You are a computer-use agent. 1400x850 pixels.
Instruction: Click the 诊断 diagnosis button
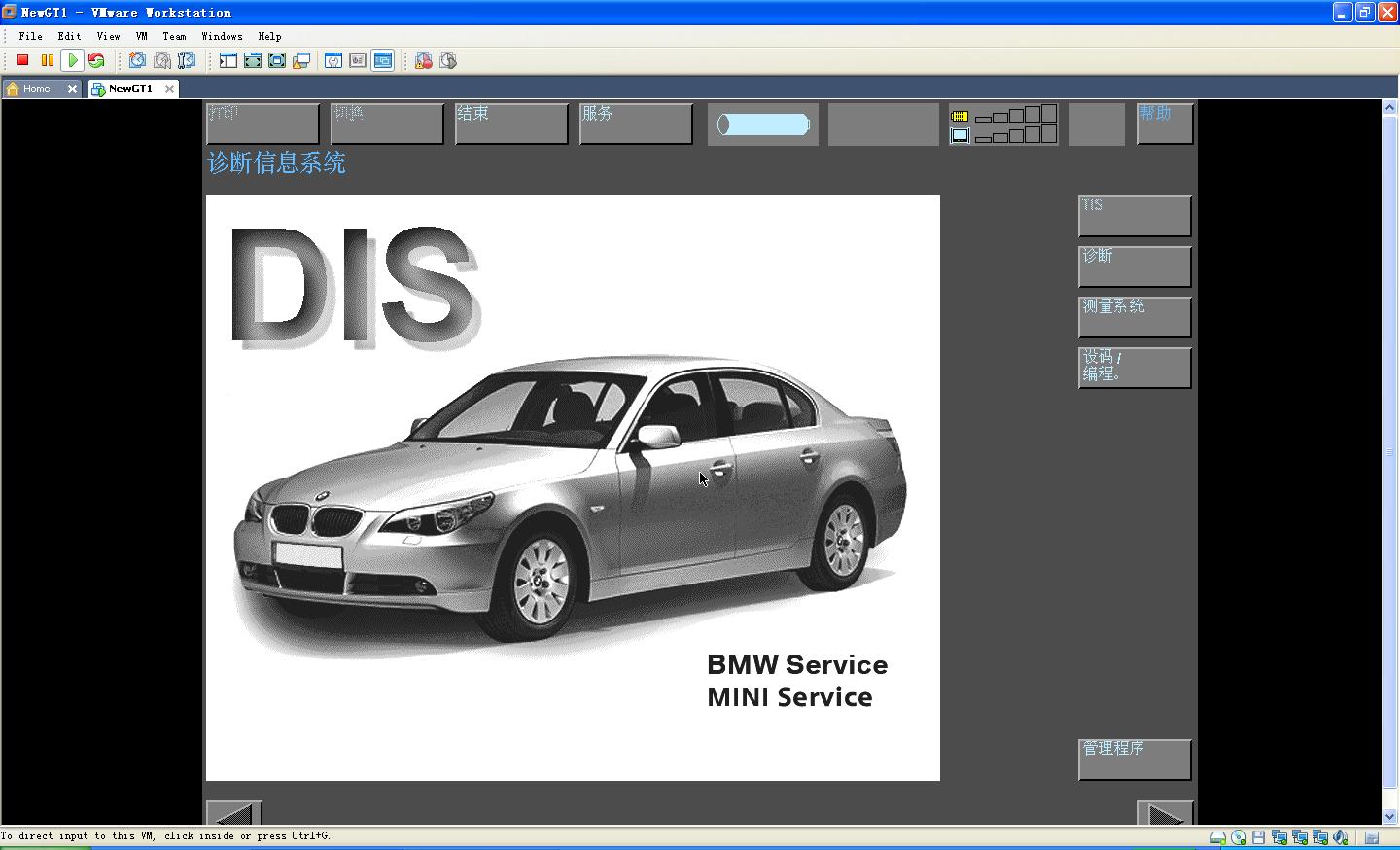pyautogui.click(x=1135, y=266)
